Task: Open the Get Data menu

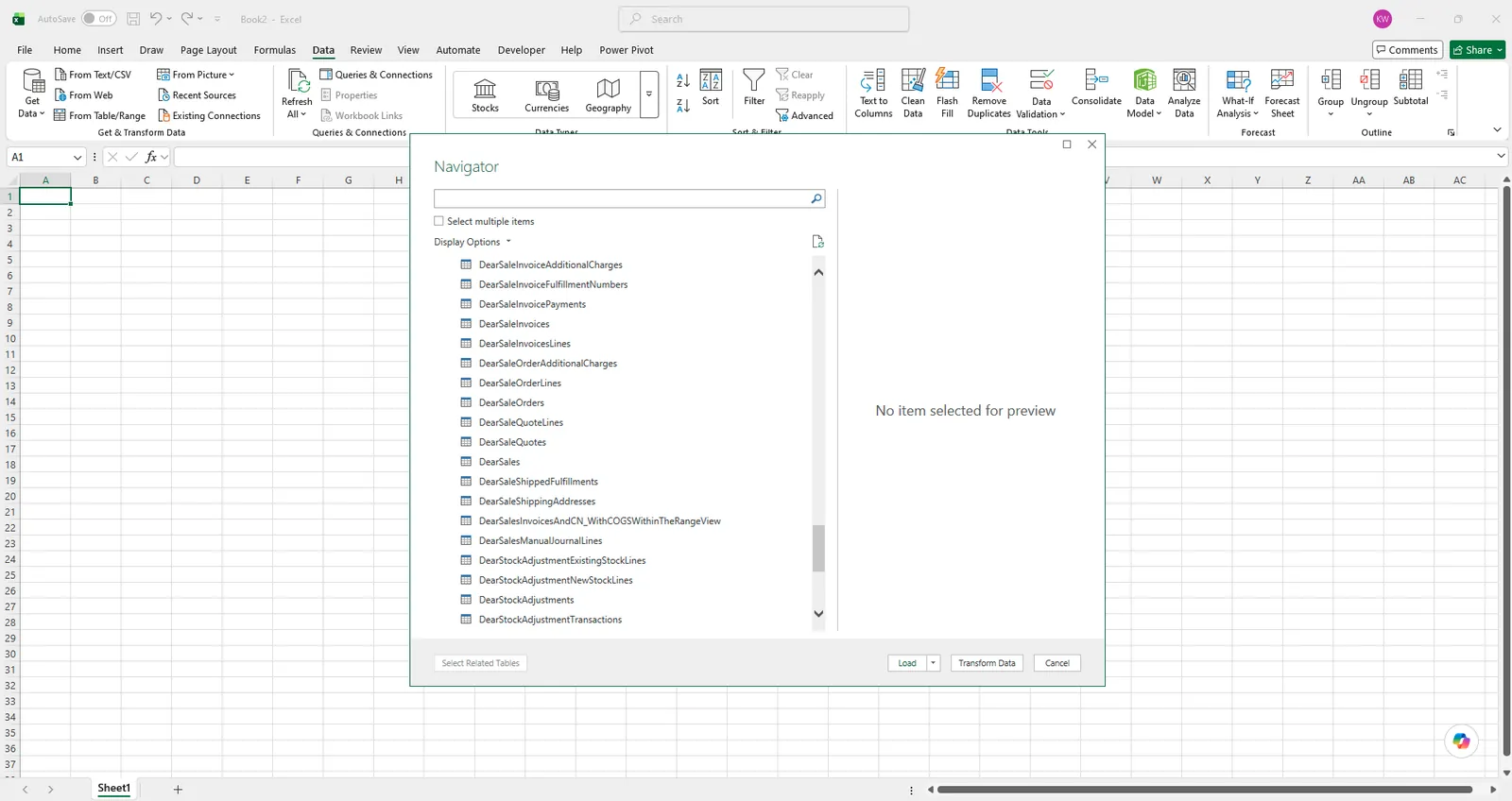Action: click(x=32, y=94)
